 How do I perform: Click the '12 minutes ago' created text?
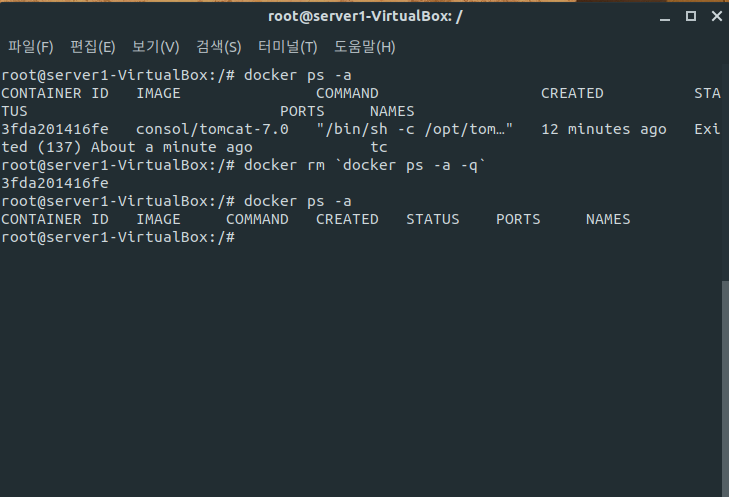coord(603,129)
